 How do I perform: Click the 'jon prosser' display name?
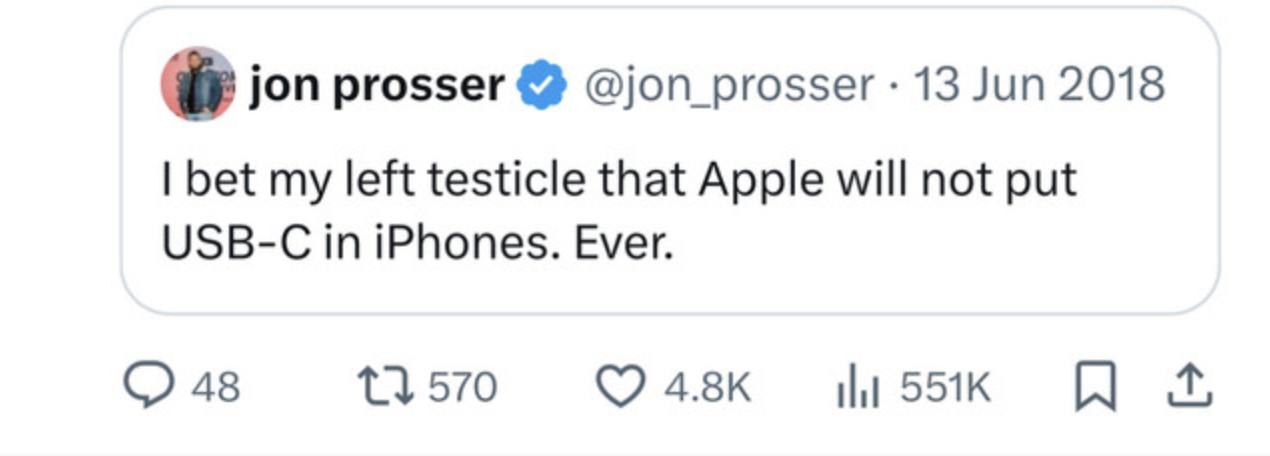[x=378, y=86]
